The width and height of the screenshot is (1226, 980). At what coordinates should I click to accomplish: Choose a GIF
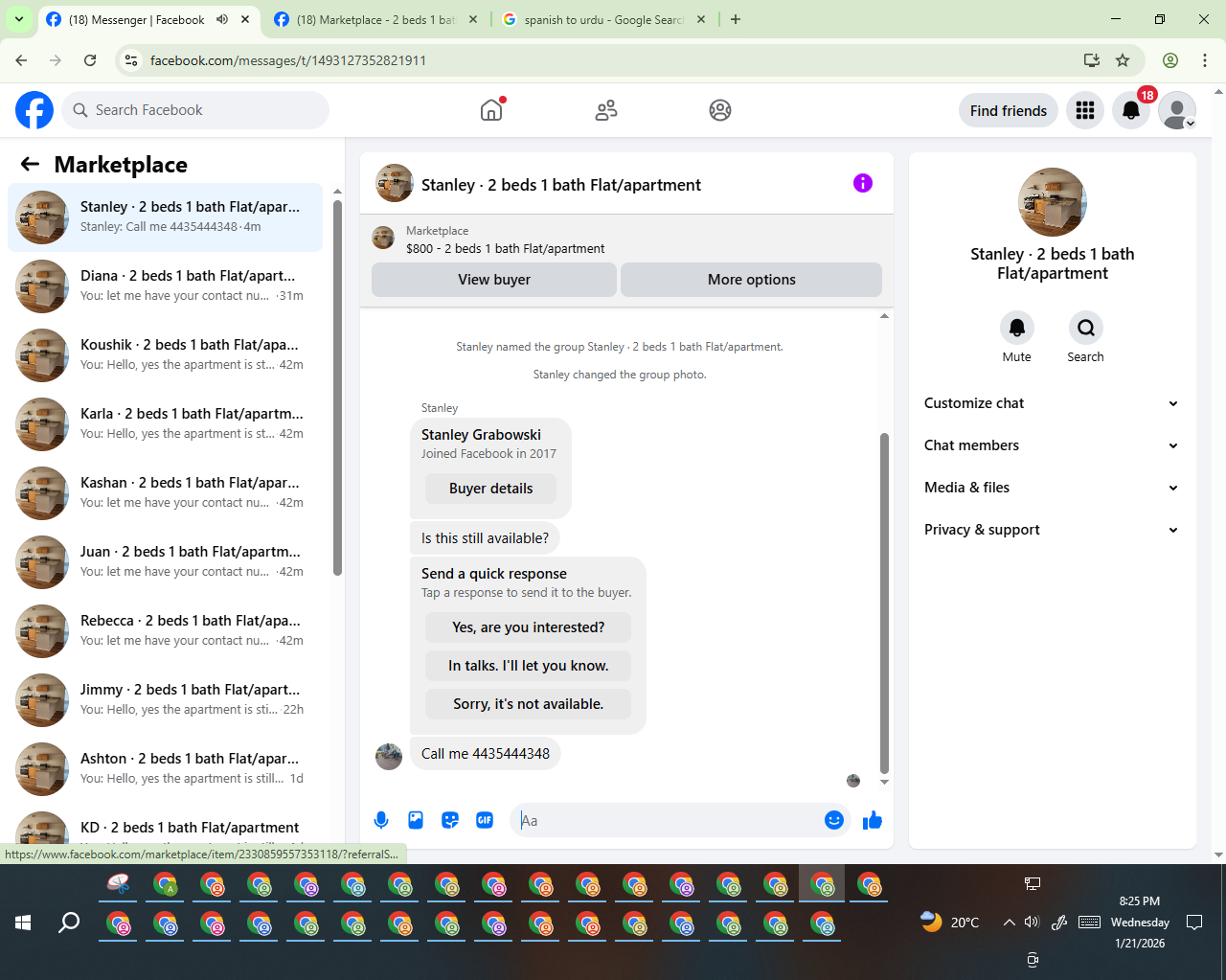485,820
